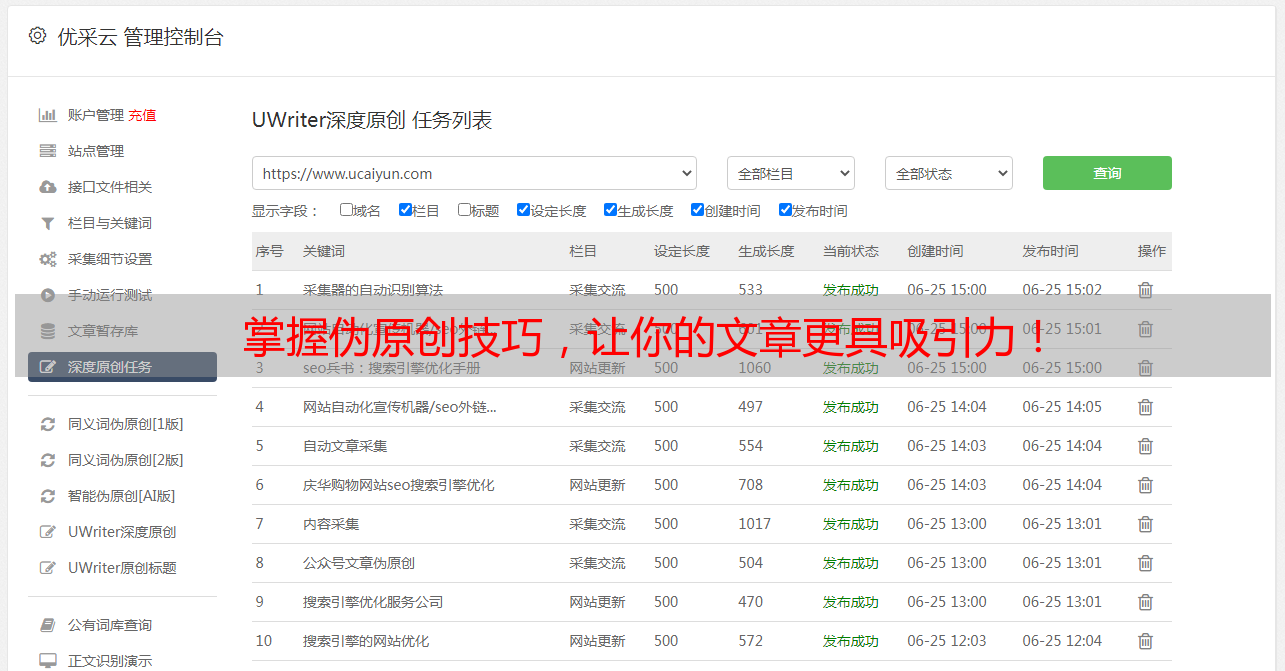Click the gears icon for 采集细节设置

[47, 259]
